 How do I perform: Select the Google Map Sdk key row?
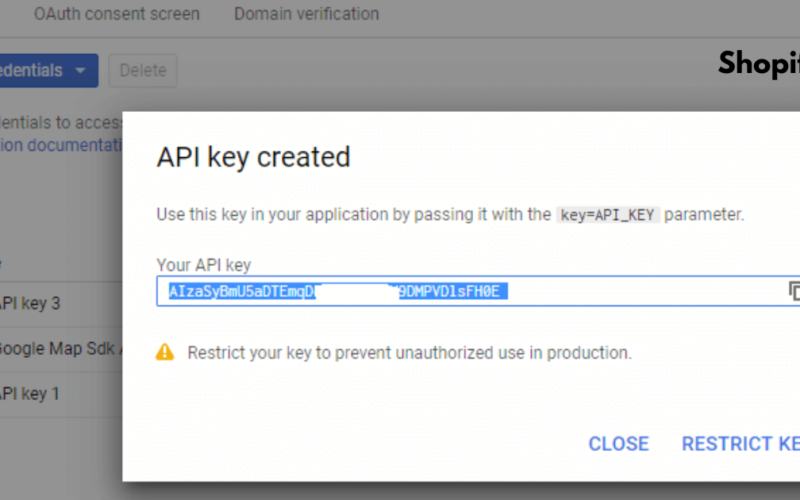click(x=61, y=349)
